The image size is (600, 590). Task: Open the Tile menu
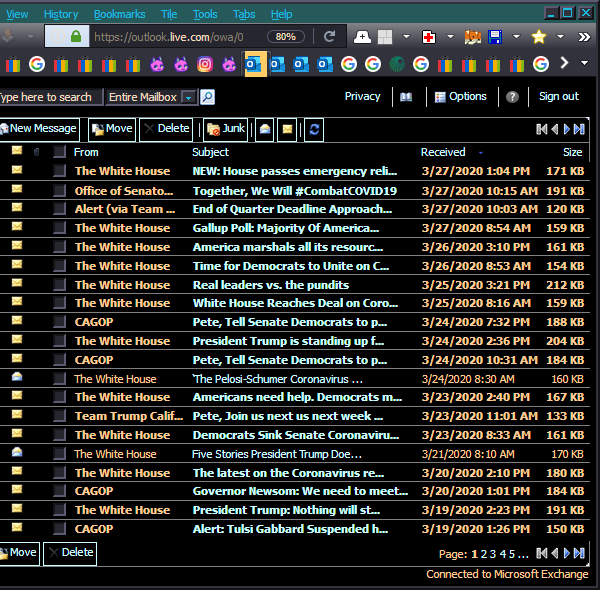click(x=169, y=15)
